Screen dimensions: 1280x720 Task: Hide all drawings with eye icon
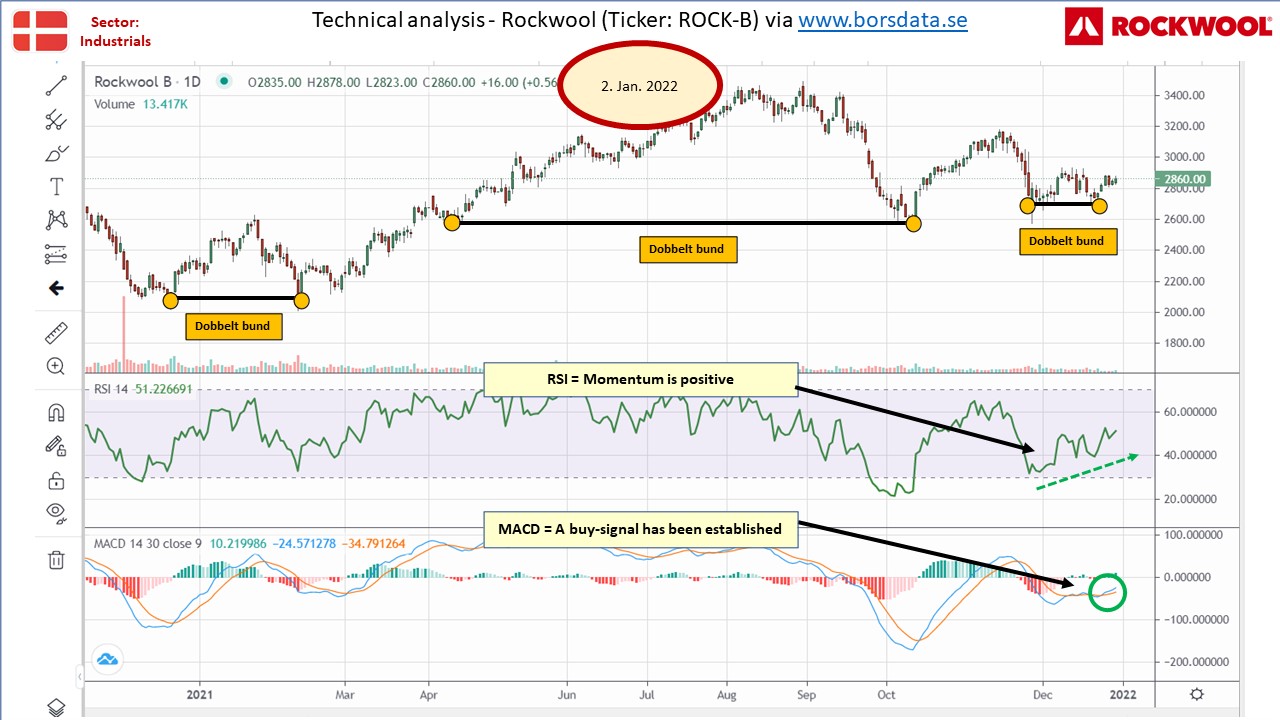pyautogui.click(x=56, y=513)
